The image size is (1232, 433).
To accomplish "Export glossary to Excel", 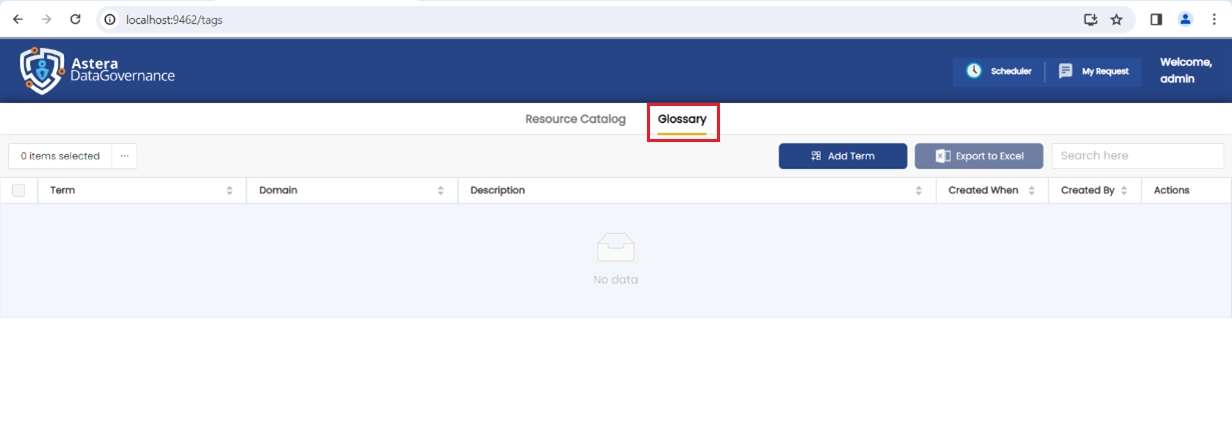I will [x=979, y=156].
